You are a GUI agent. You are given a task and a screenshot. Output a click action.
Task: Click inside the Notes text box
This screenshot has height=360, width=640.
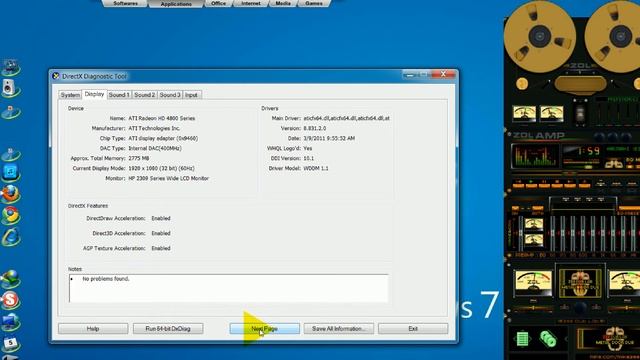click(x=229, y=288)
